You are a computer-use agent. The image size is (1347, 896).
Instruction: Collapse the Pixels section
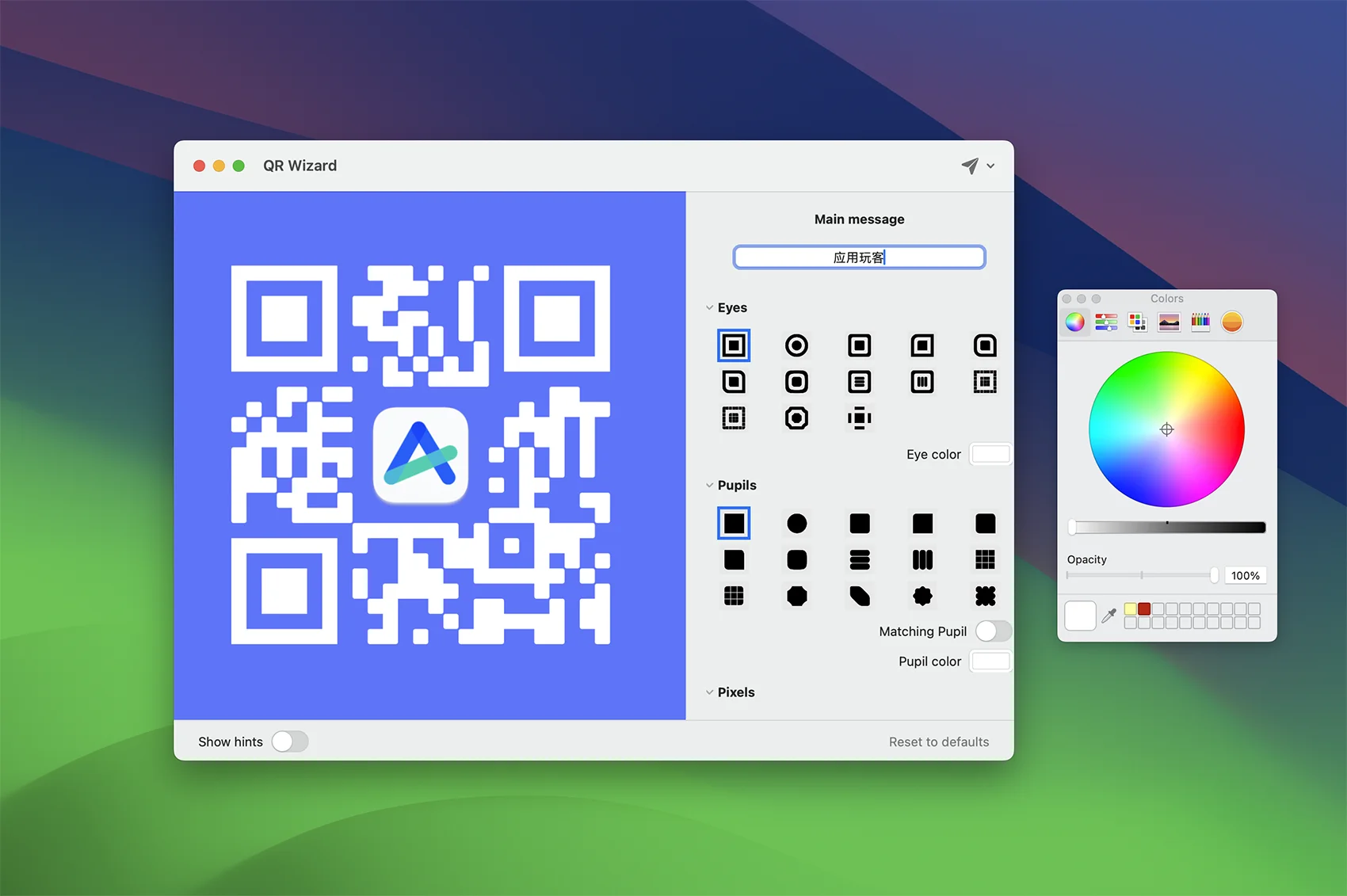(709, 692)
